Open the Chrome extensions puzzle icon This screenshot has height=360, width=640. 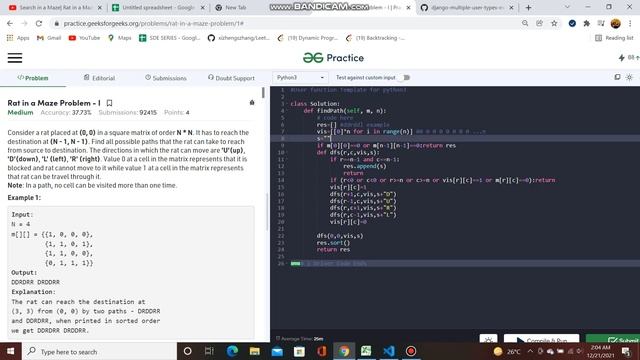[587, 24]
